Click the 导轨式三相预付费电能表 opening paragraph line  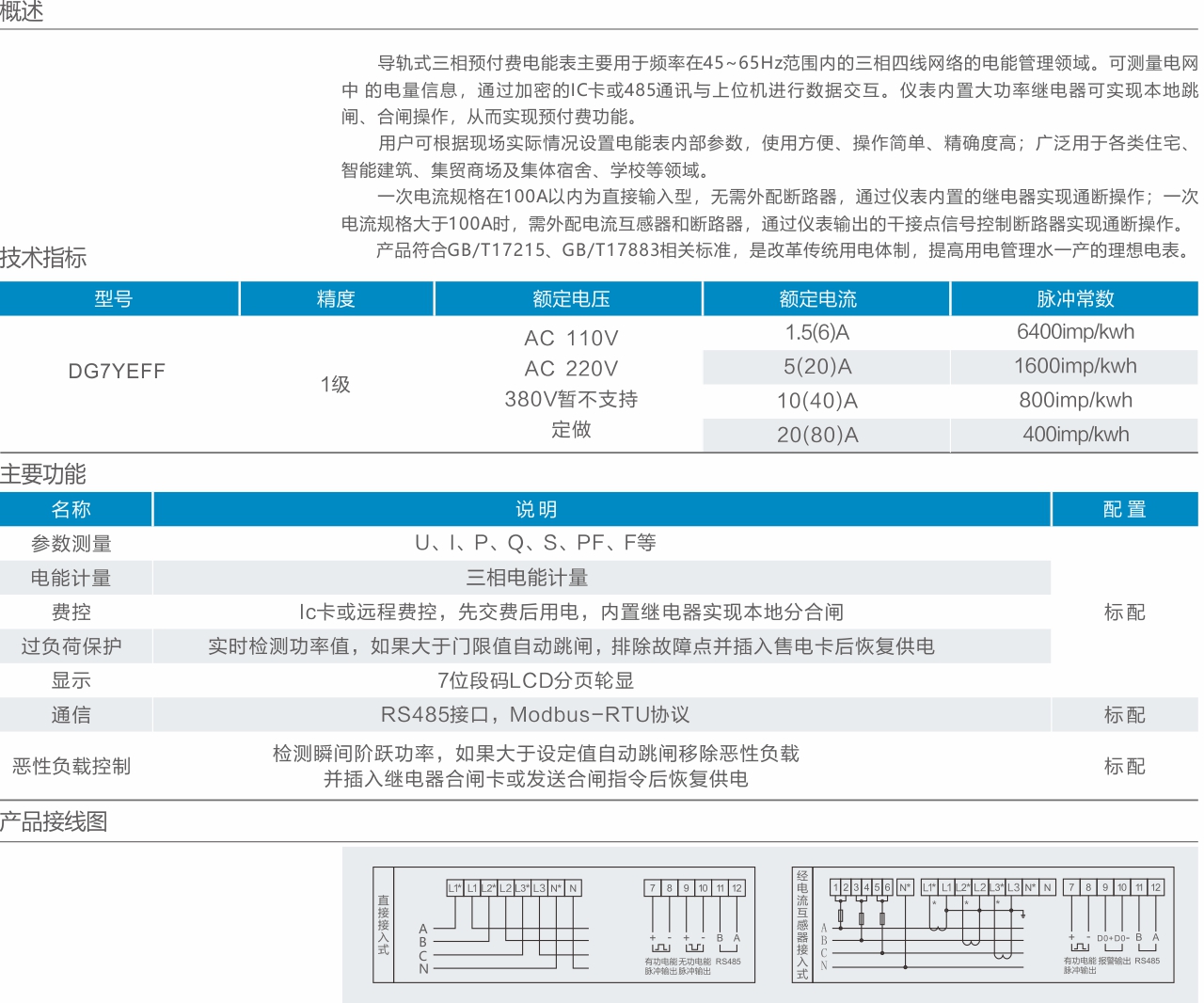(x=787, y=63)
